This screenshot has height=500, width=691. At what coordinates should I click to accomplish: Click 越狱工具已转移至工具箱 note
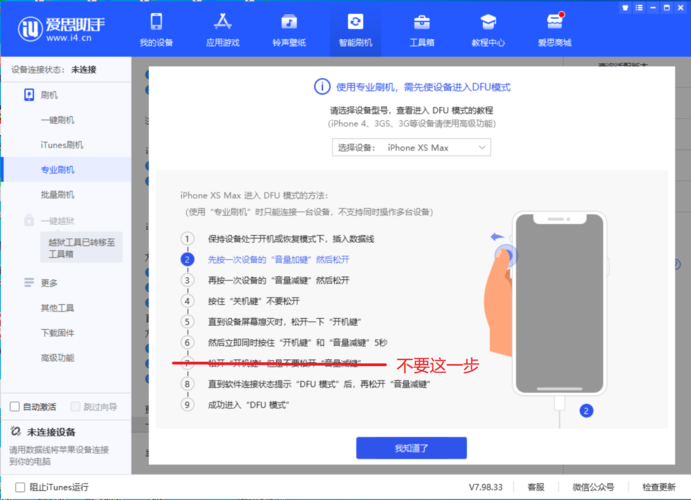(x=82, y=248)
